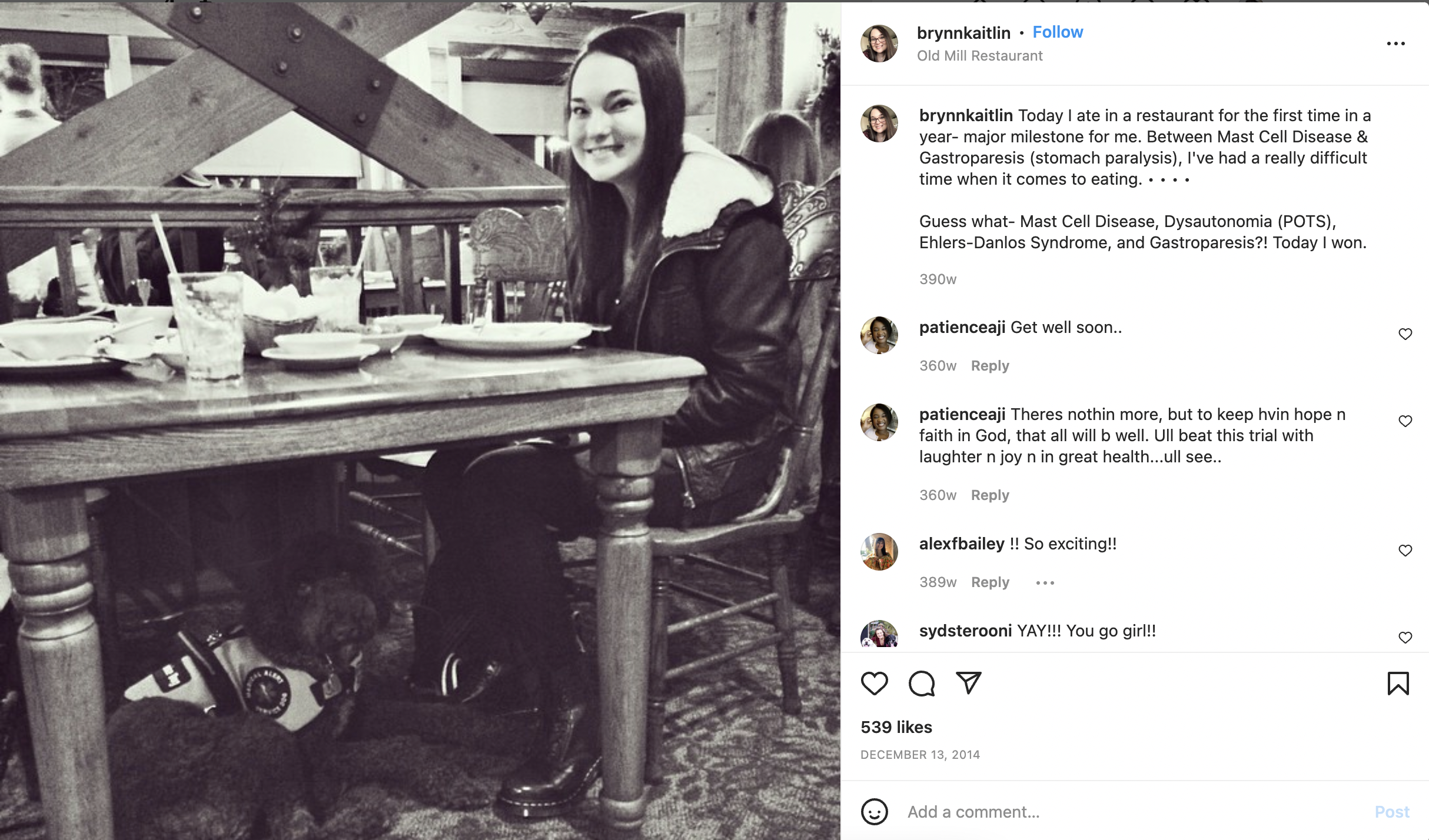Open alexfbailey's profile avatar

pos(879,552)
